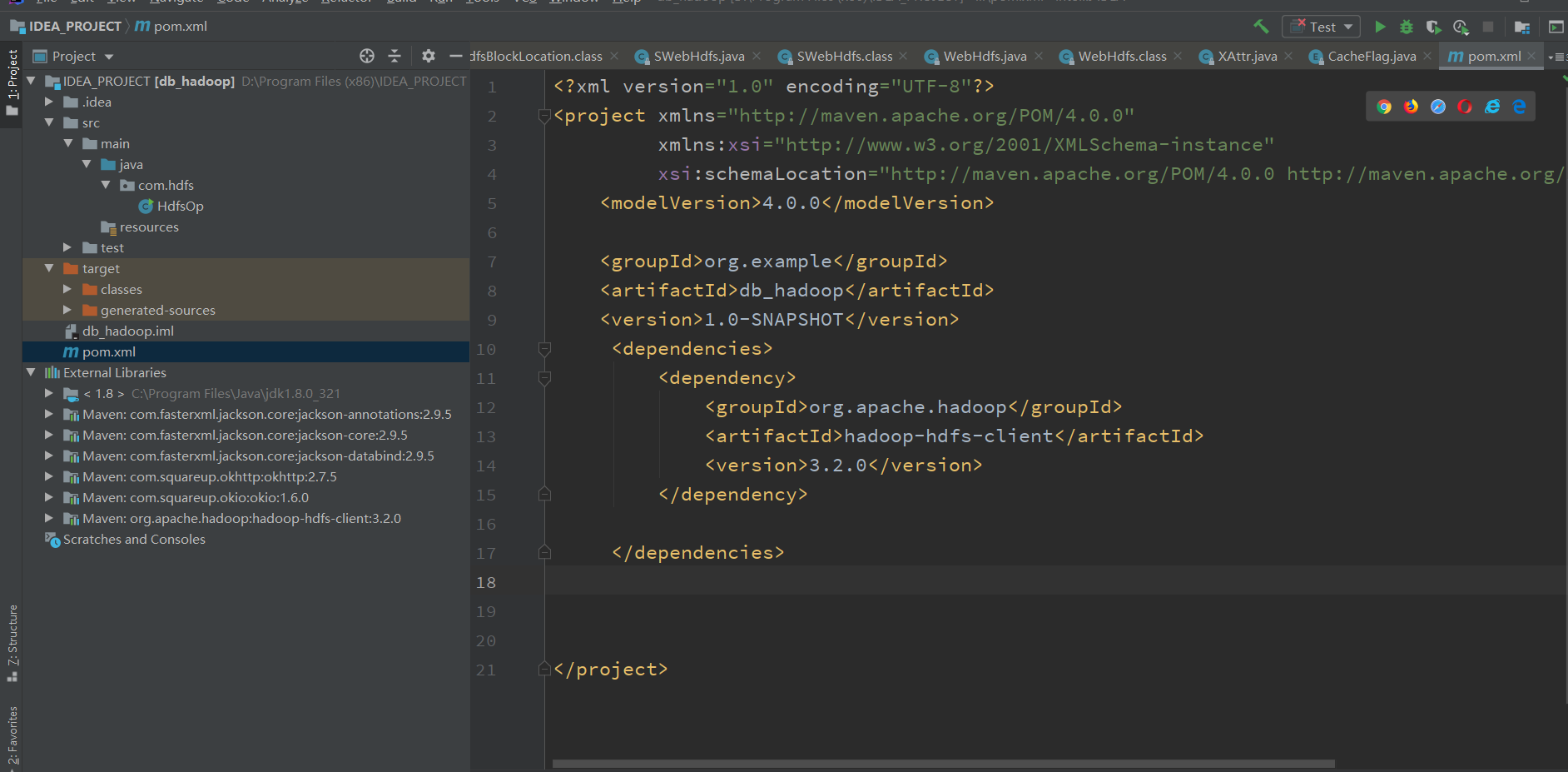Viewport: 1568px width, 772px height.
Task: Place cursor on line 18 in editor
Action: pyautogui.click(x=1055, y=582)
